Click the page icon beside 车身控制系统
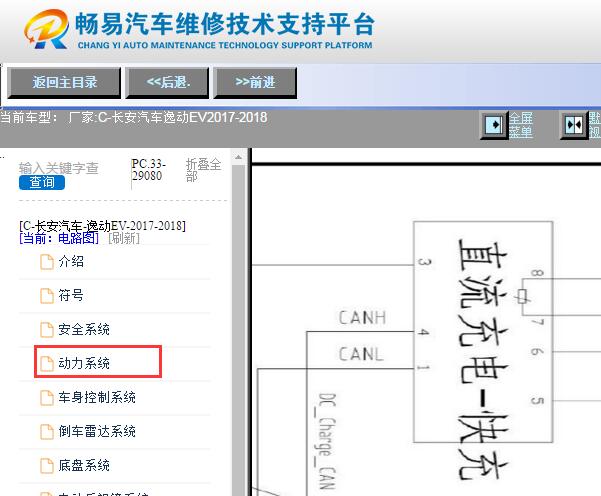 pyautogui.click(x=47, y=397)
